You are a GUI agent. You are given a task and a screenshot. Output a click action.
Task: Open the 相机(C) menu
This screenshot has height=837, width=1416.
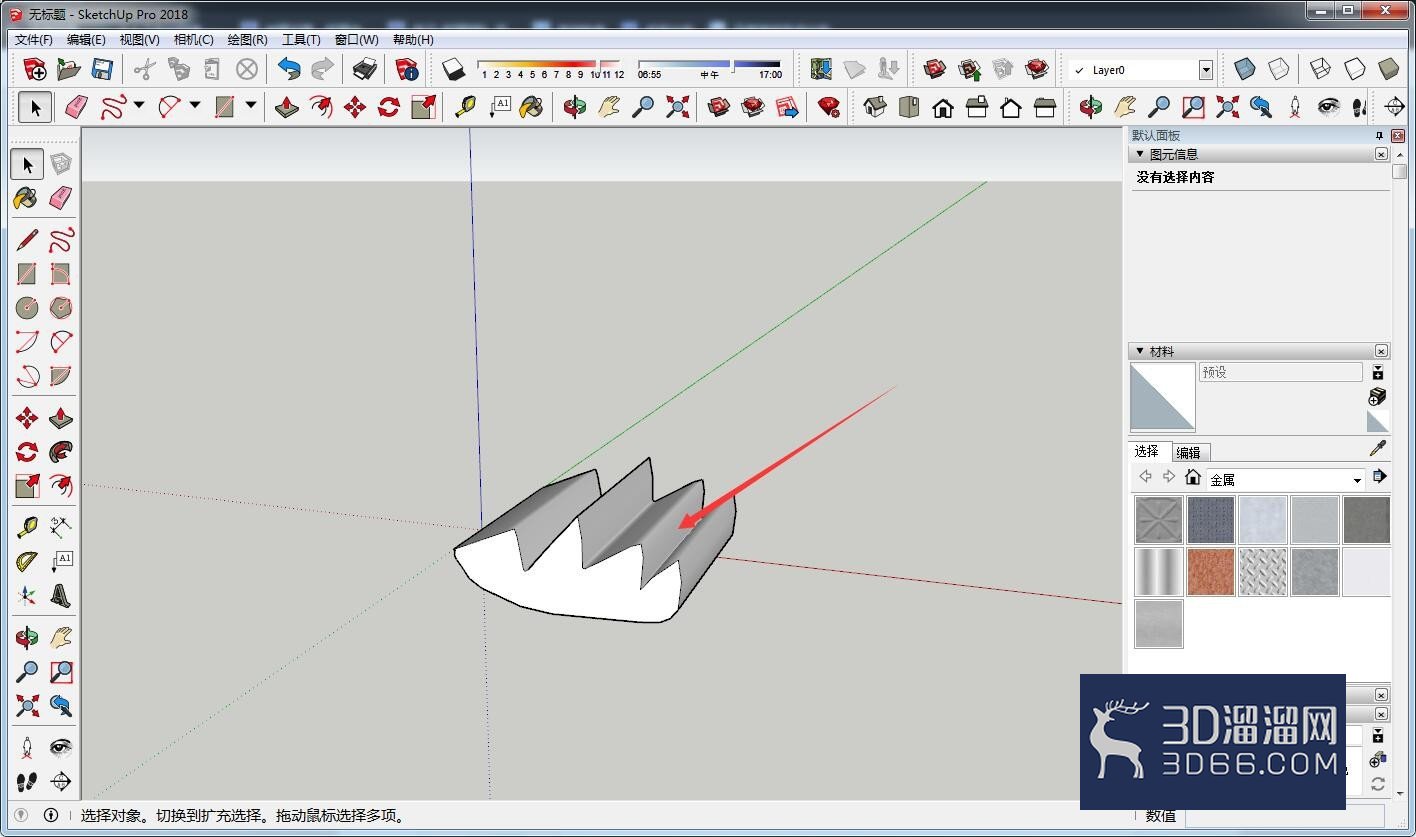pos(193,40)
